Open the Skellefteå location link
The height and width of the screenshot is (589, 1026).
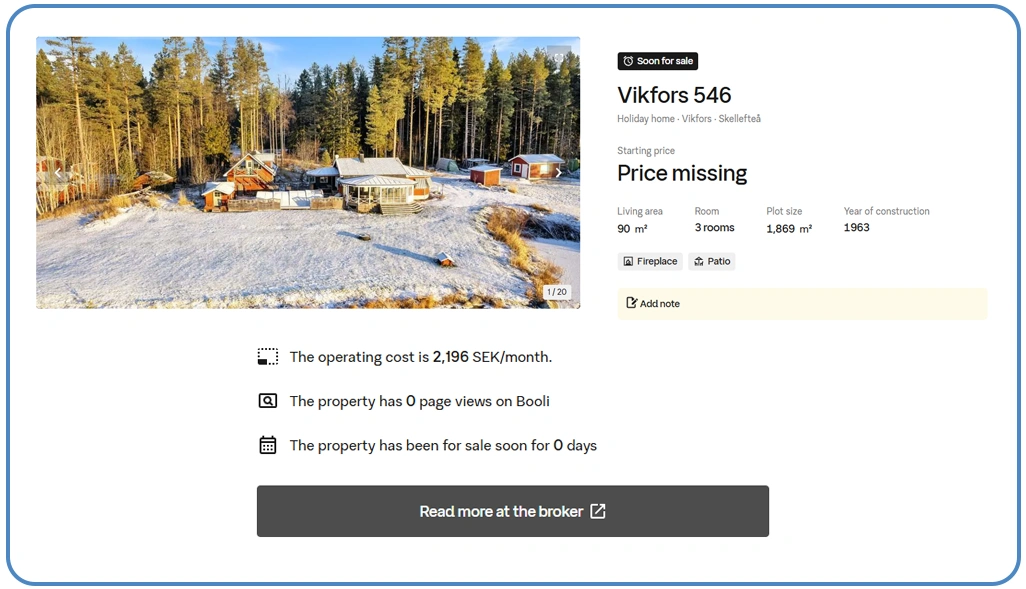click(739, 118)
